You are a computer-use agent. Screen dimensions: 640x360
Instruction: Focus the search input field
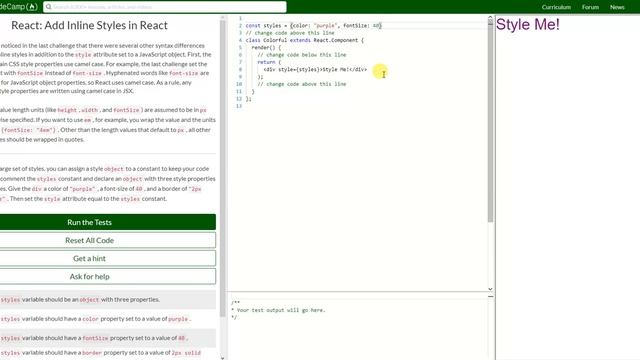coord(165,7)
